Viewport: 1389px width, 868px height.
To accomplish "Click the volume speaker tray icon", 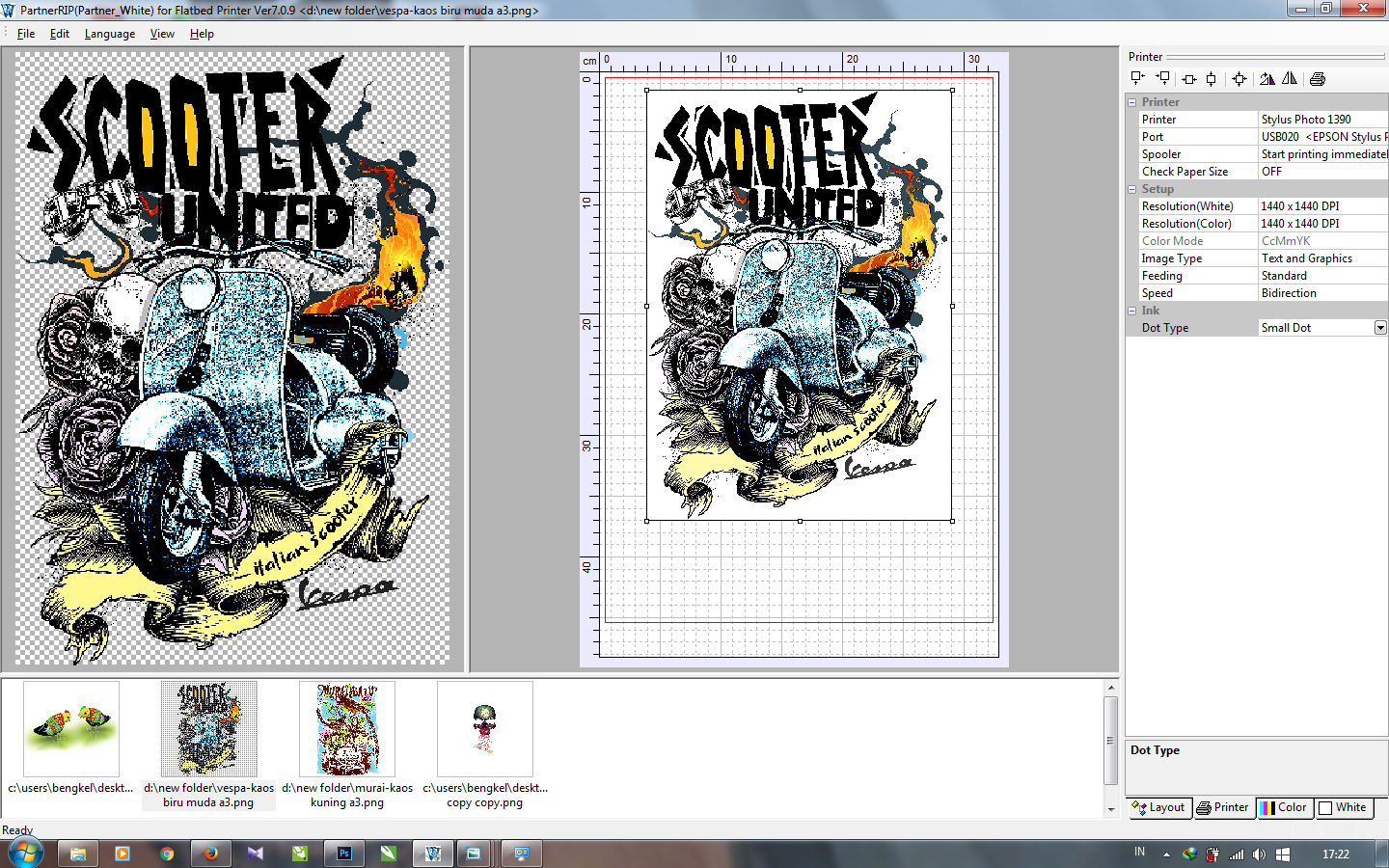I will click(1260, 854).
